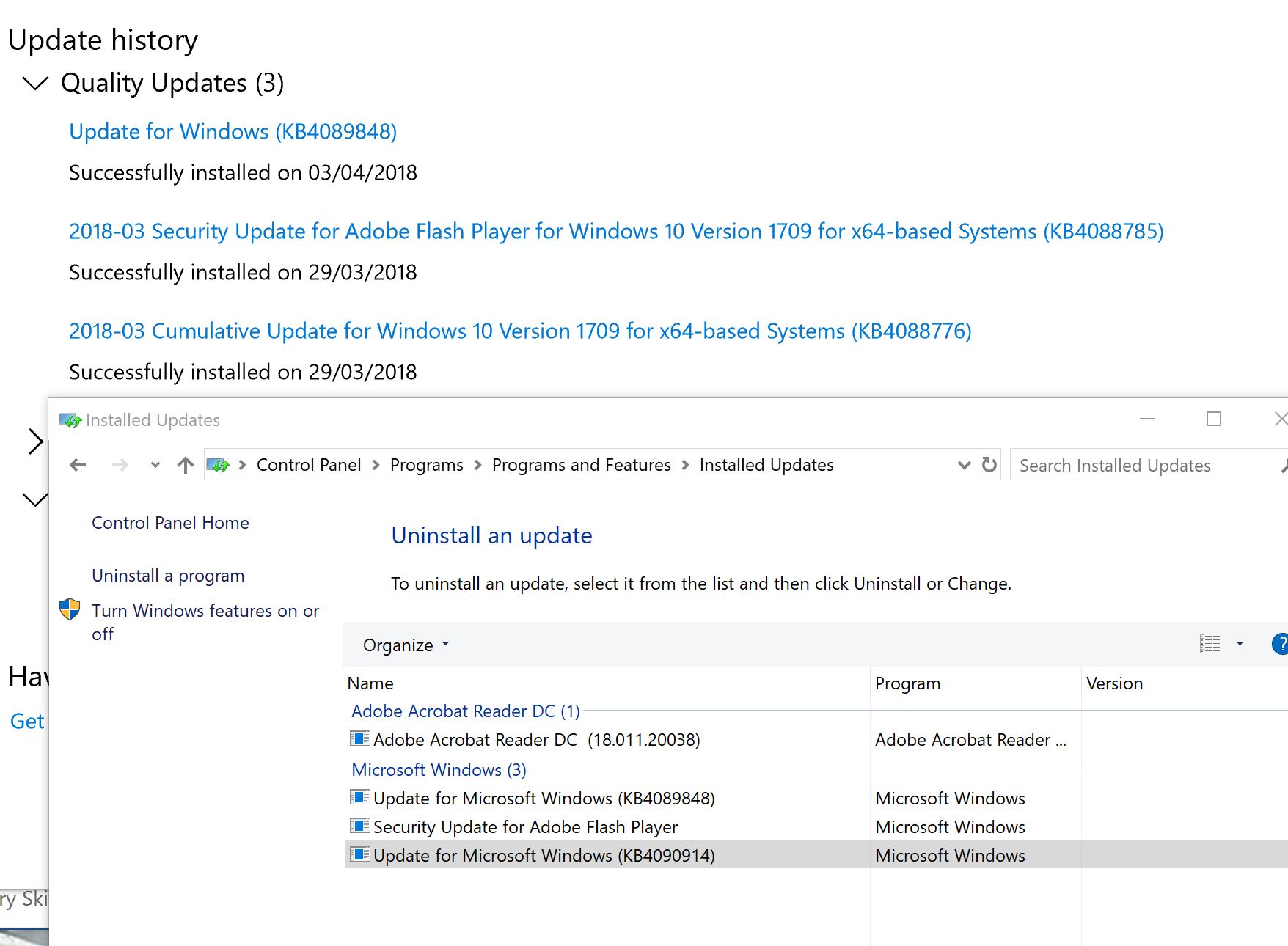1288x946 pixels.
Task: Open the Cumulative Update KB4088776 link
Action: click(x=520, y=331)
